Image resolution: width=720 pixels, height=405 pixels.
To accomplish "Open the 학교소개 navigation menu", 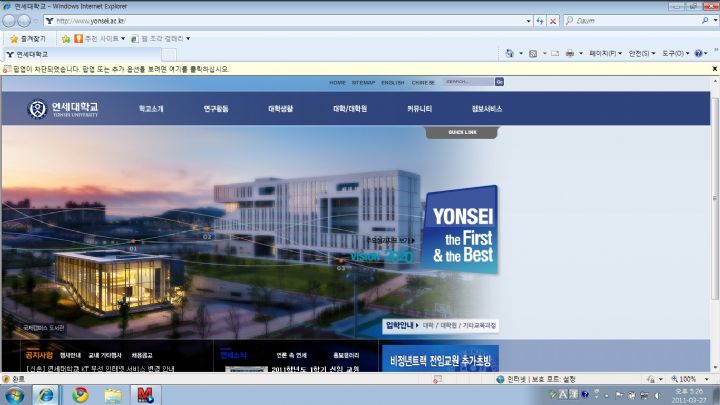I will (x=151, y=109).
